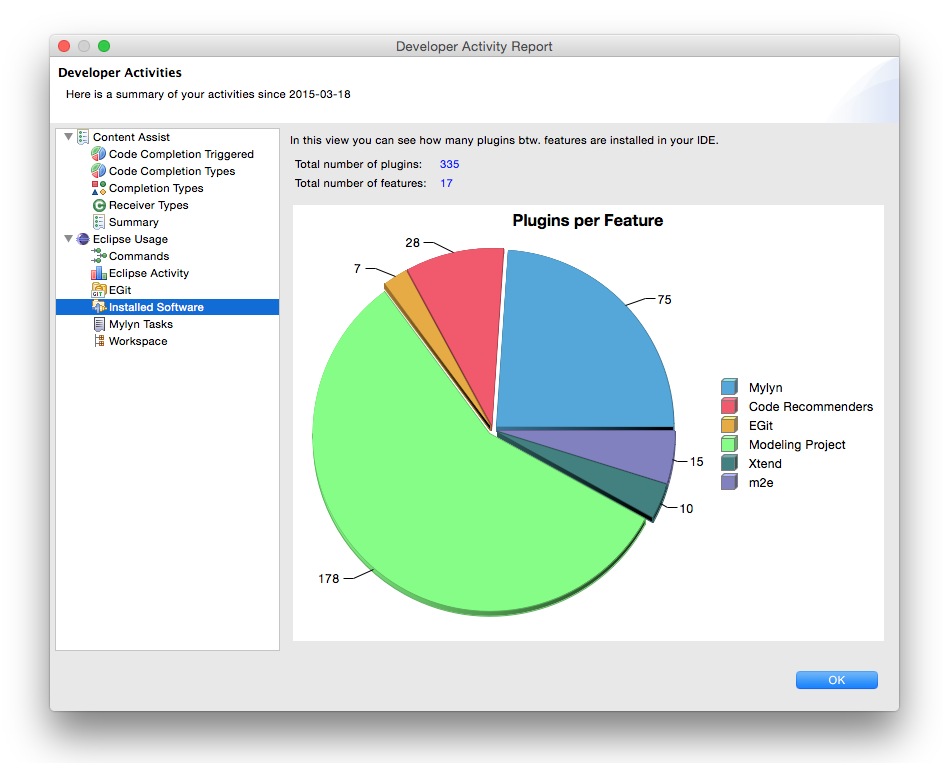Open the Mylyn Tasks report

coord(141,324)
